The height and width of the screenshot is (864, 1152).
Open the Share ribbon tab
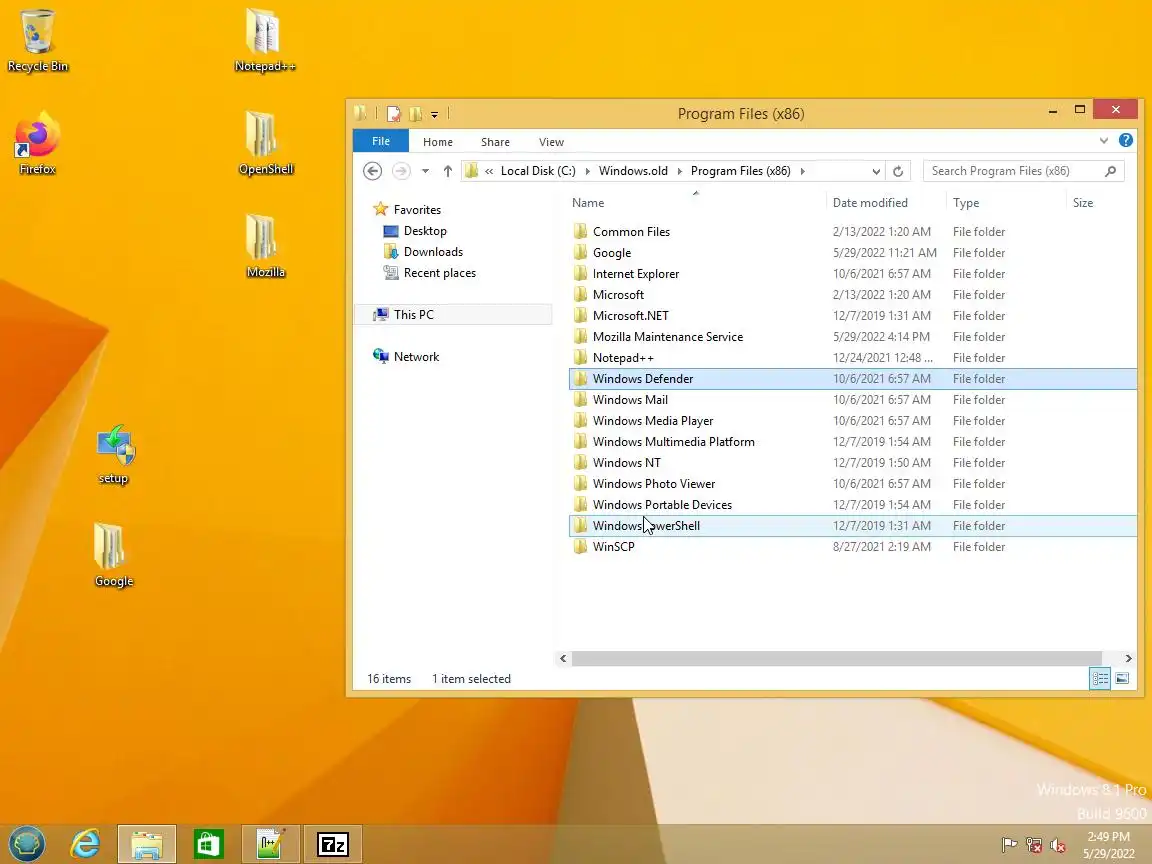click(495, 142)
